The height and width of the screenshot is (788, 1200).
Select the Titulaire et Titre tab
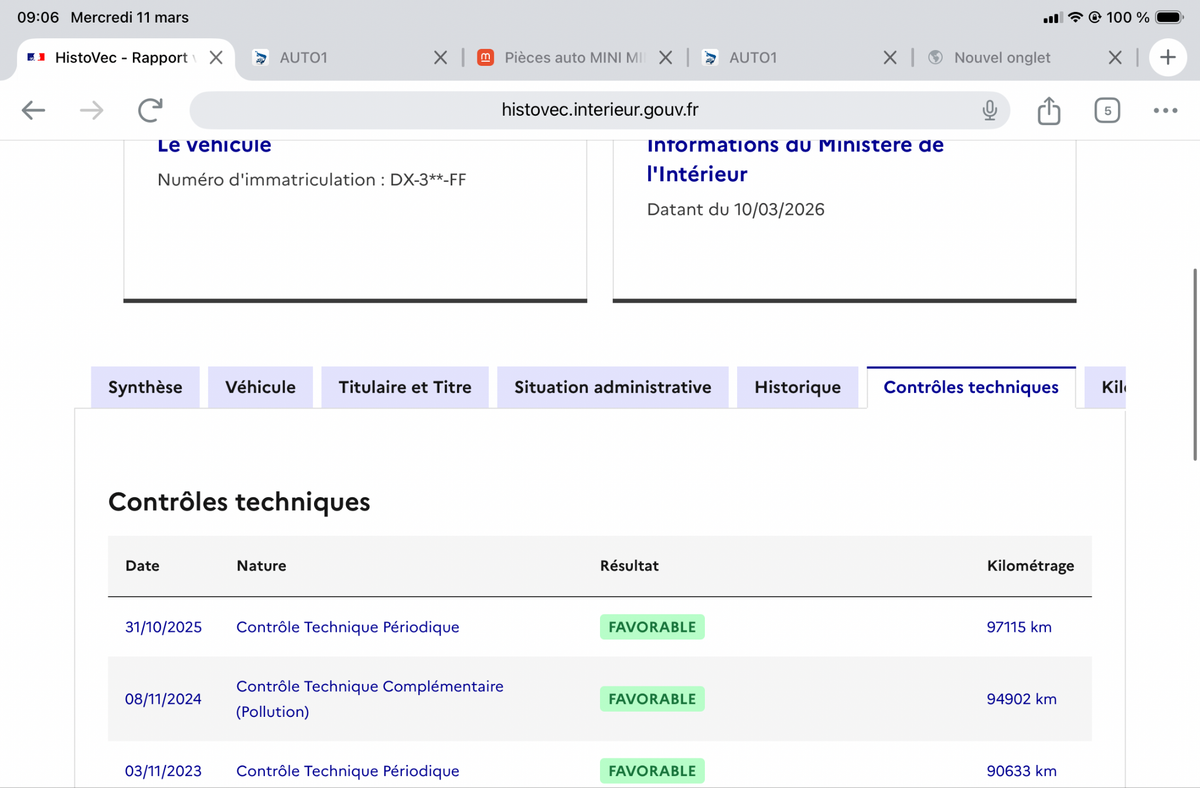[x=405, y=387]
